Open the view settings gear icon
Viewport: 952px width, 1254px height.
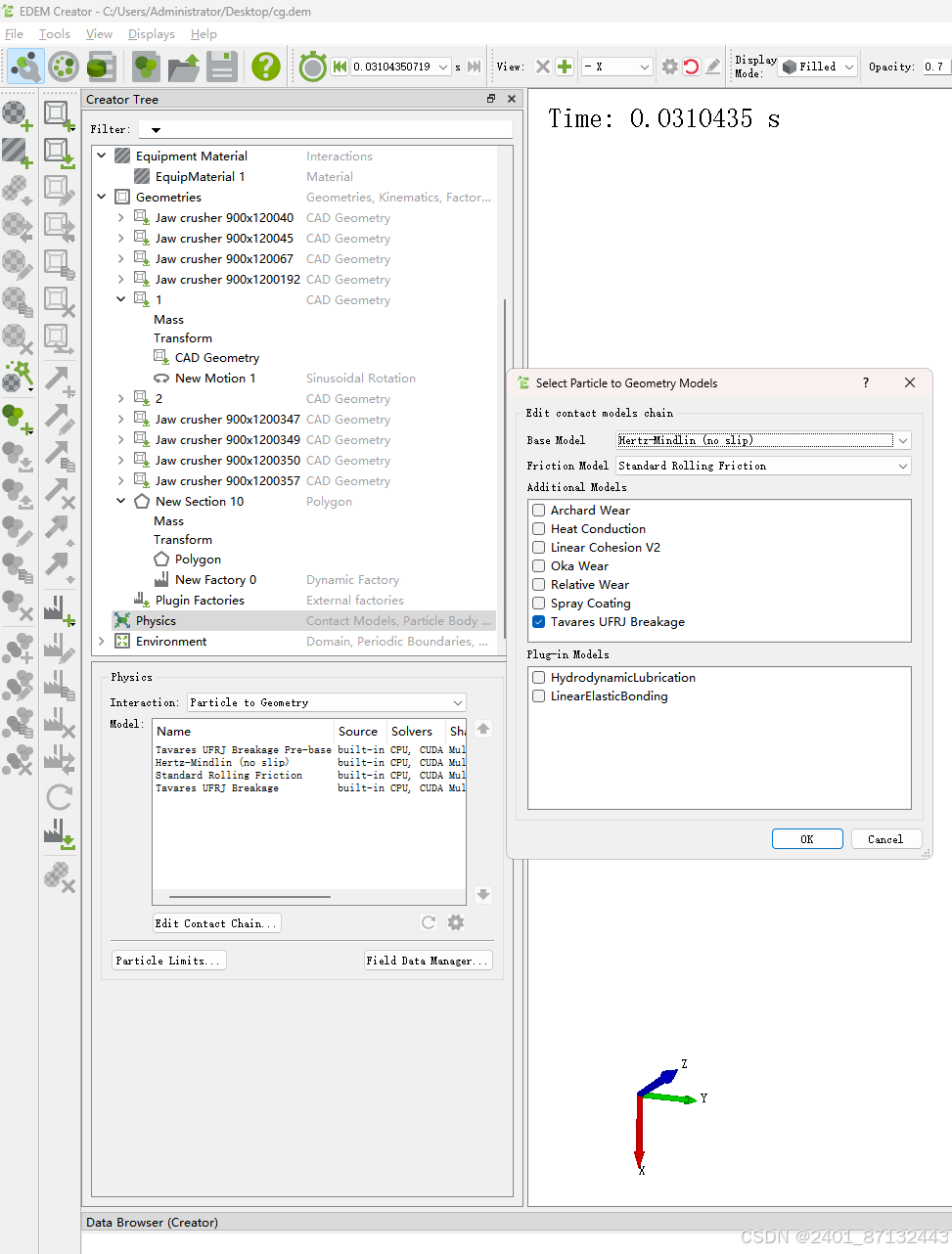click(x=670, y=67)
